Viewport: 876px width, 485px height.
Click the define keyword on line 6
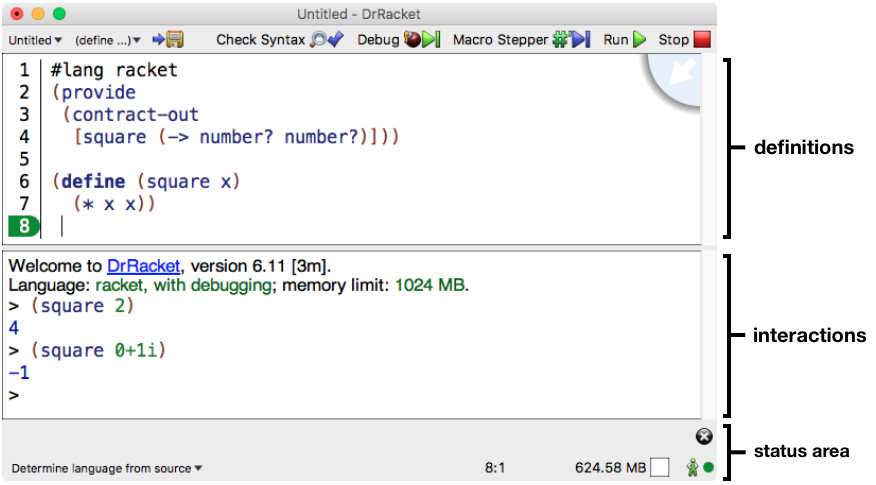tap(93, 182)
